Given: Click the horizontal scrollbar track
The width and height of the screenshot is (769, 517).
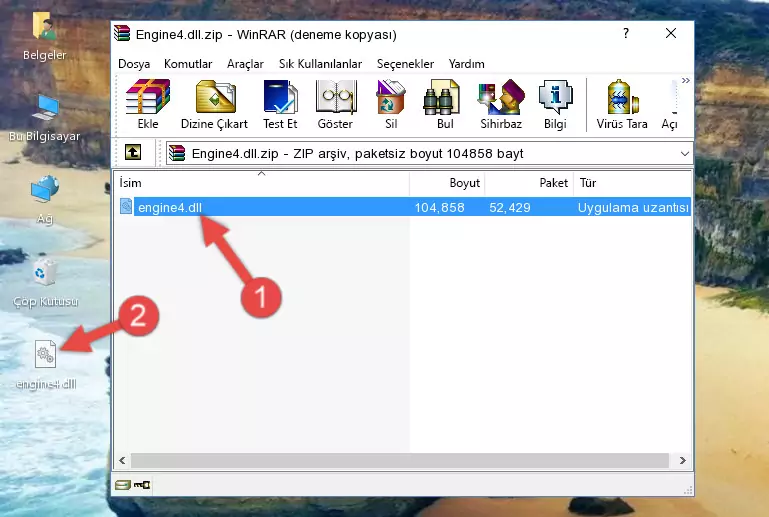Looking at the screenshot, I should tap(400, 460).
